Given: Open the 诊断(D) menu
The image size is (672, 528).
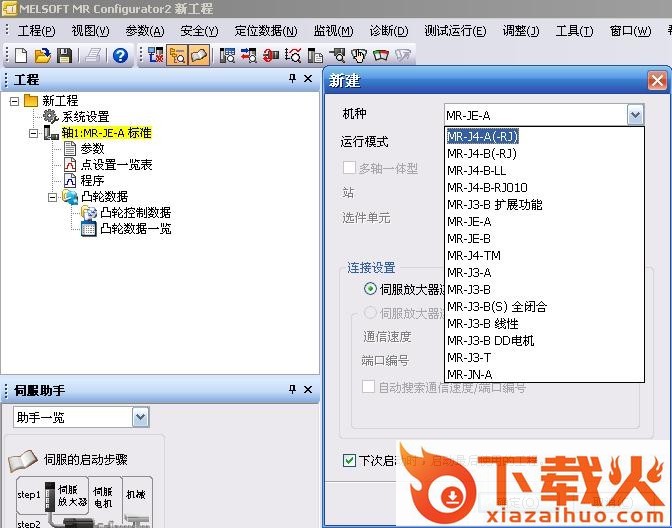Looking at the screenshot, I should pos(388,31).
